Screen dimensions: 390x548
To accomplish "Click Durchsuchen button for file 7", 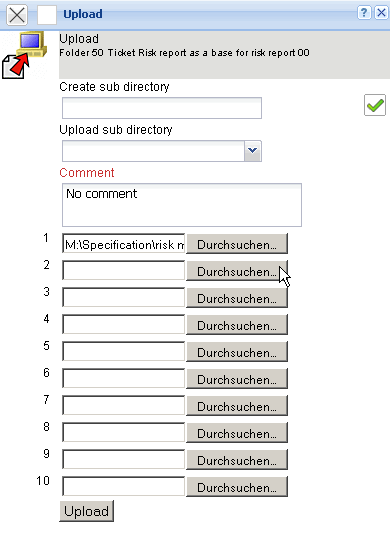I will [237, 405].
